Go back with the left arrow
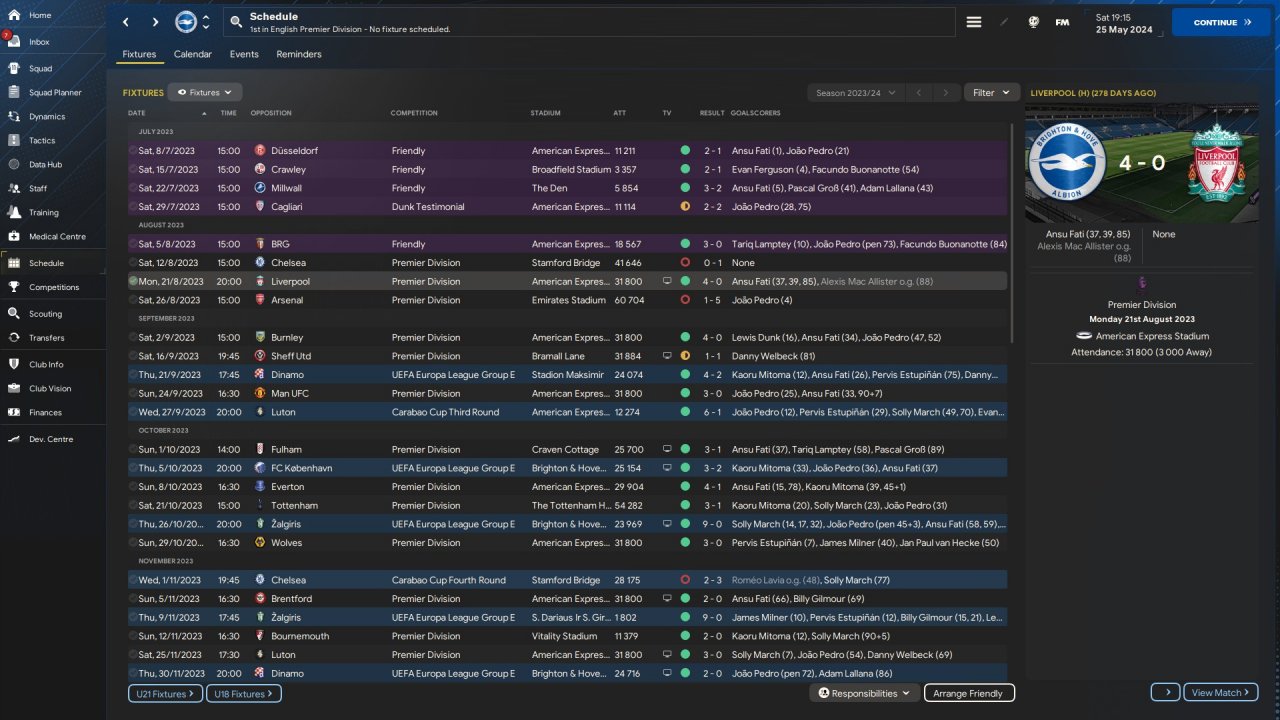This screenshot has width=1280, height=720. click(x=125, y=22)
